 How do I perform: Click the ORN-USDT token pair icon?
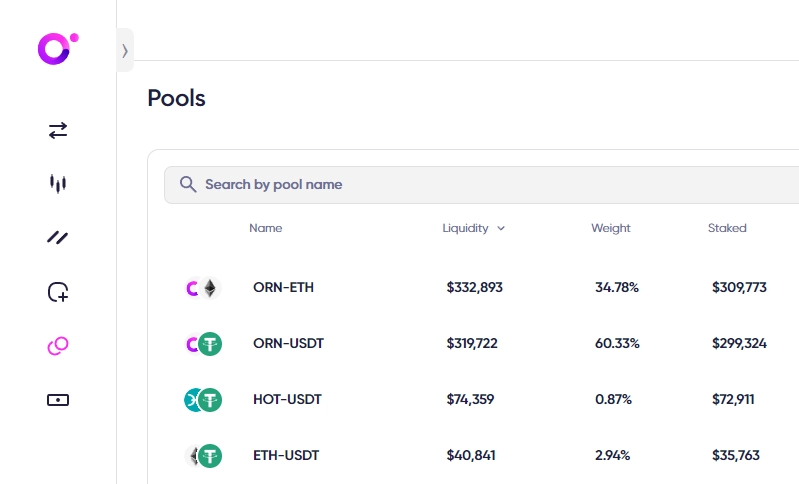click(x=203, y=344)
